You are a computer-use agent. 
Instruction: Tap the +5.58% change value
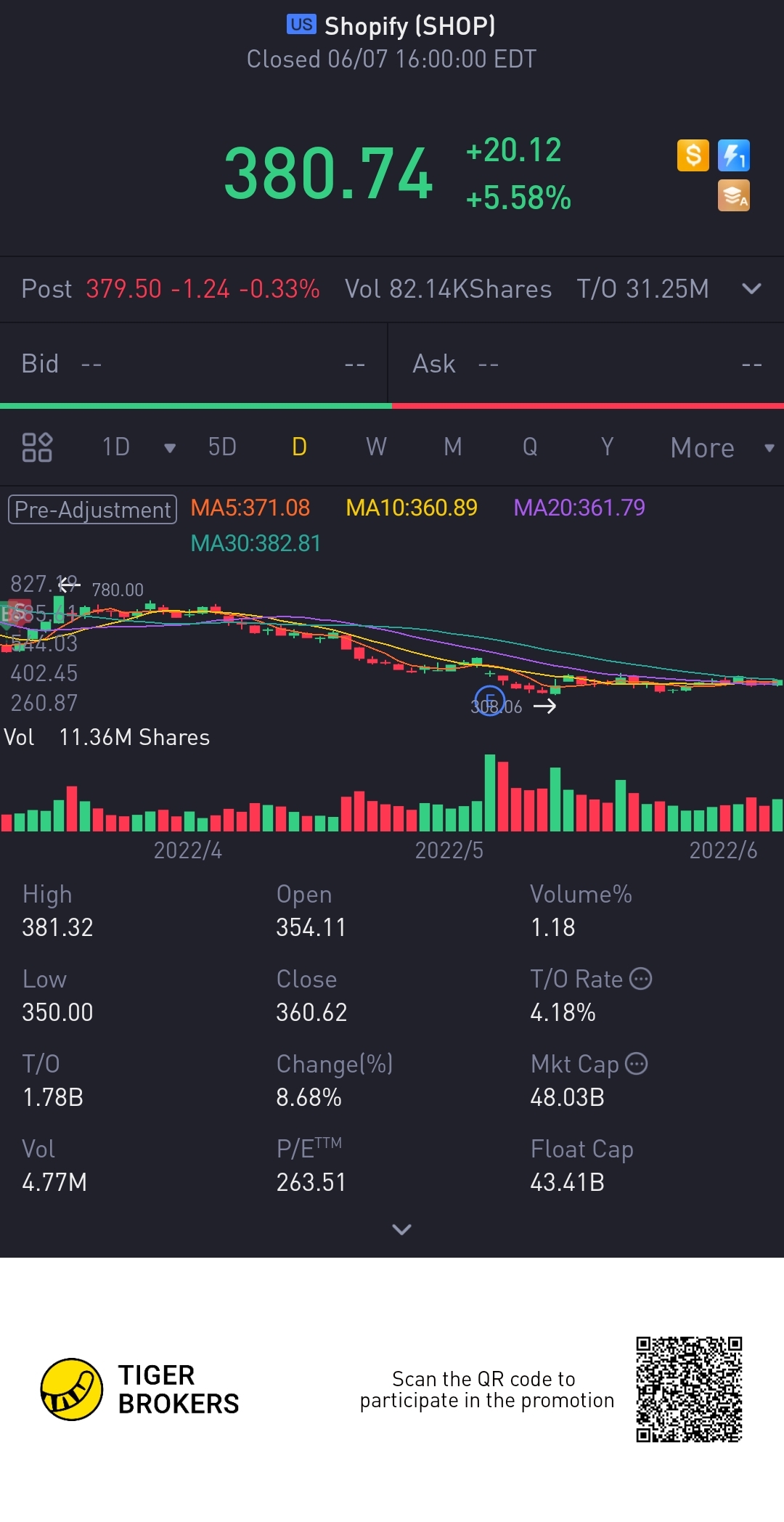click(518, 198)
